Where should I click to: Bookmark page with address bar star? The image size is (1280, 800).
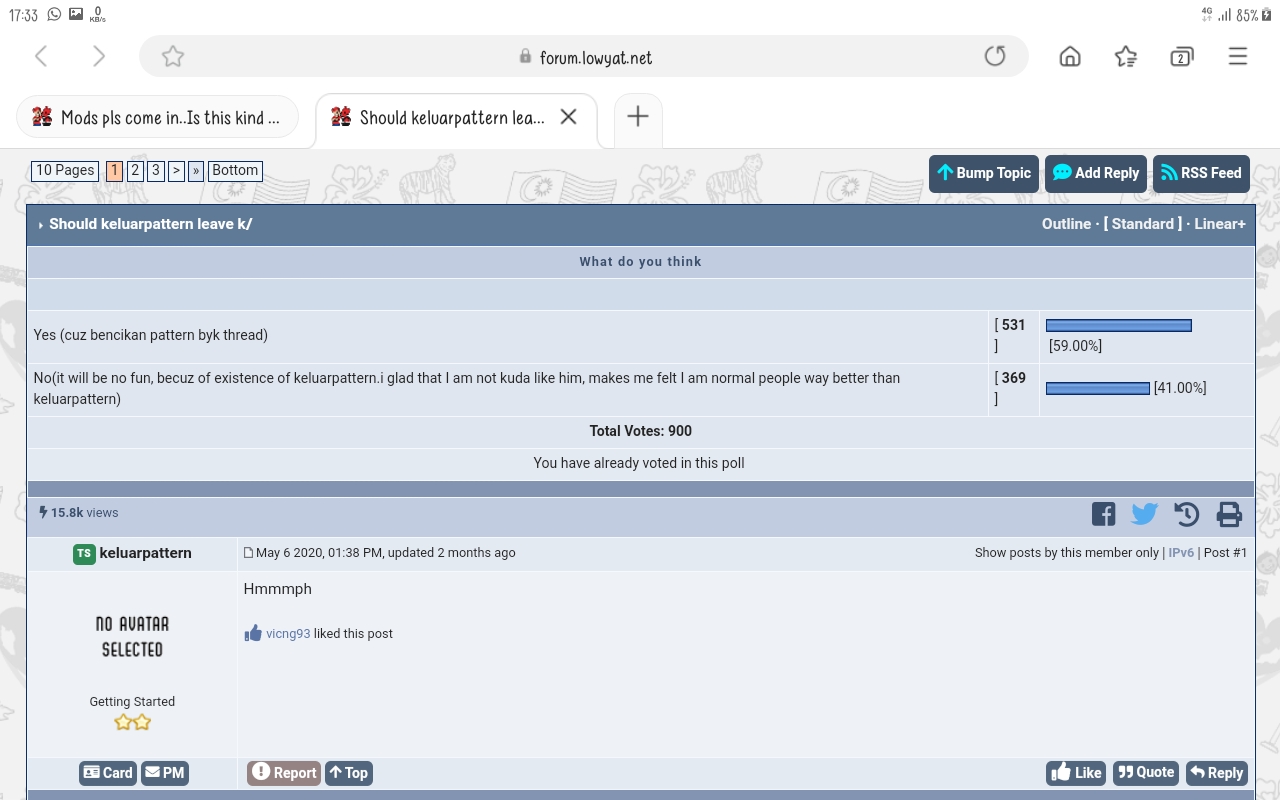coord(173,57)
